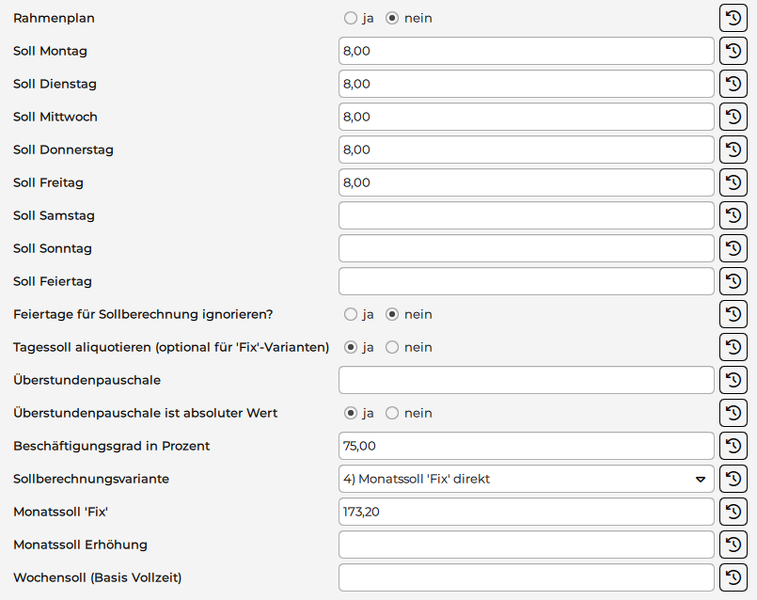This screenshot has width=757, height=600.
Task: Click into the Soll Samstag field
Action: (526, 216)
